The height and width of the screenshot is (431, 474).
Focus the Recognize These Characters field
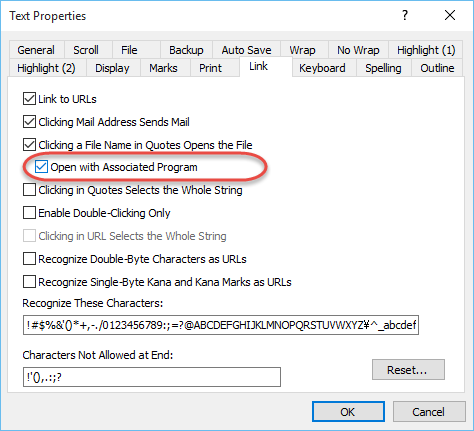coord(221,325)
